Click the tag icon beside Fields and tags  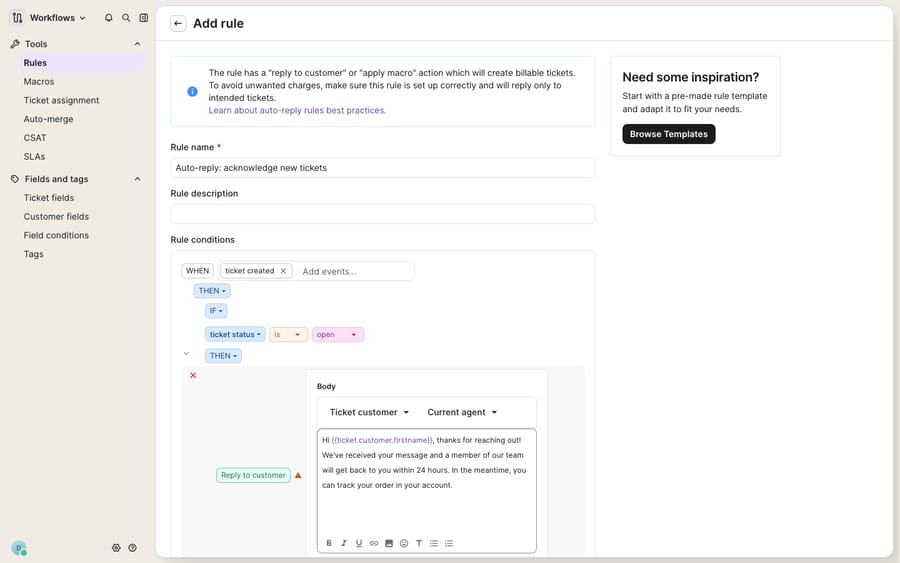click(x=15, y=179)
